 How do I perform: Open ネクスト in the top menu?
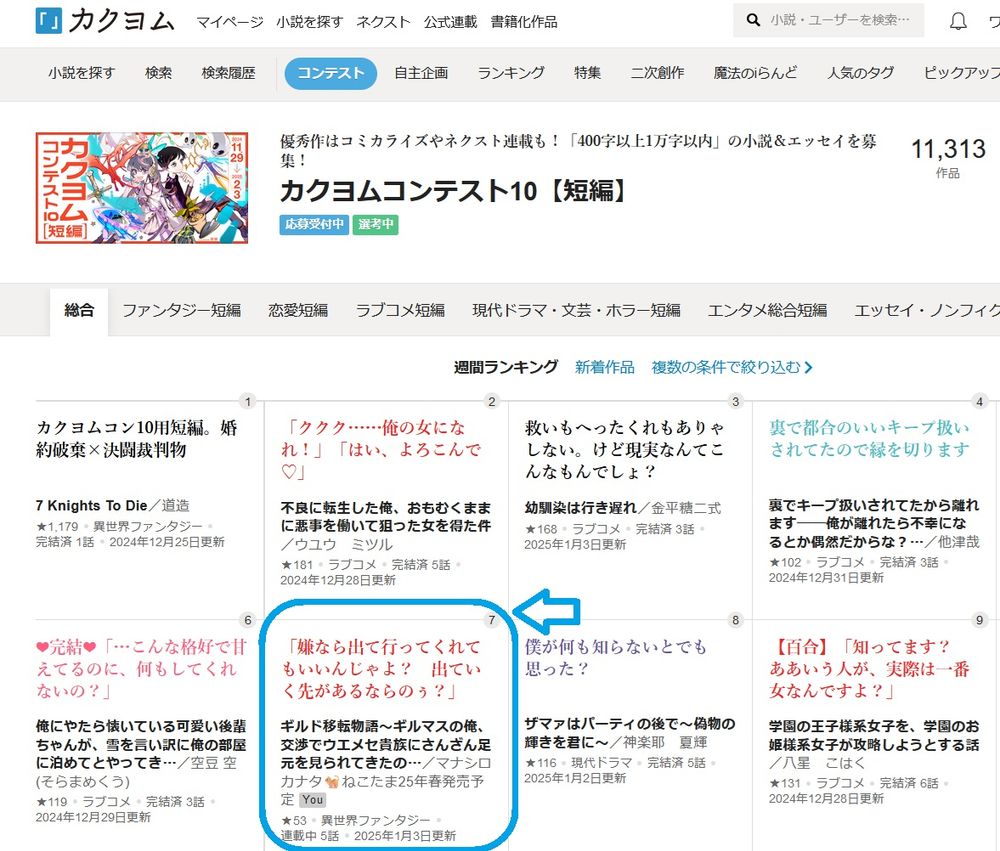383,22
